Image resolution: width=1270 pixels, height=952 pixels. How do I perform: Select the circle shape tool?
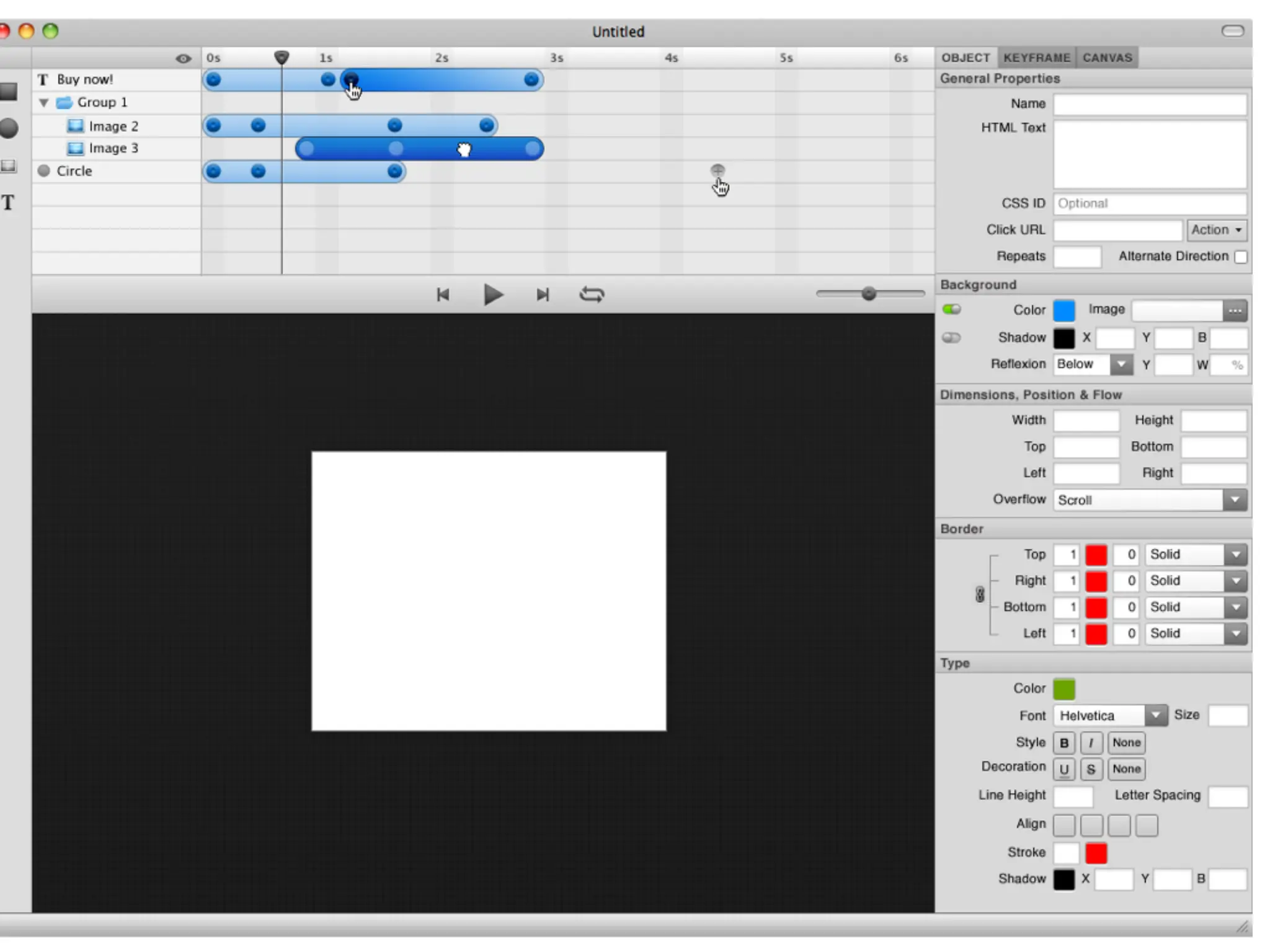pyautogui.click(x=9, y=128)
